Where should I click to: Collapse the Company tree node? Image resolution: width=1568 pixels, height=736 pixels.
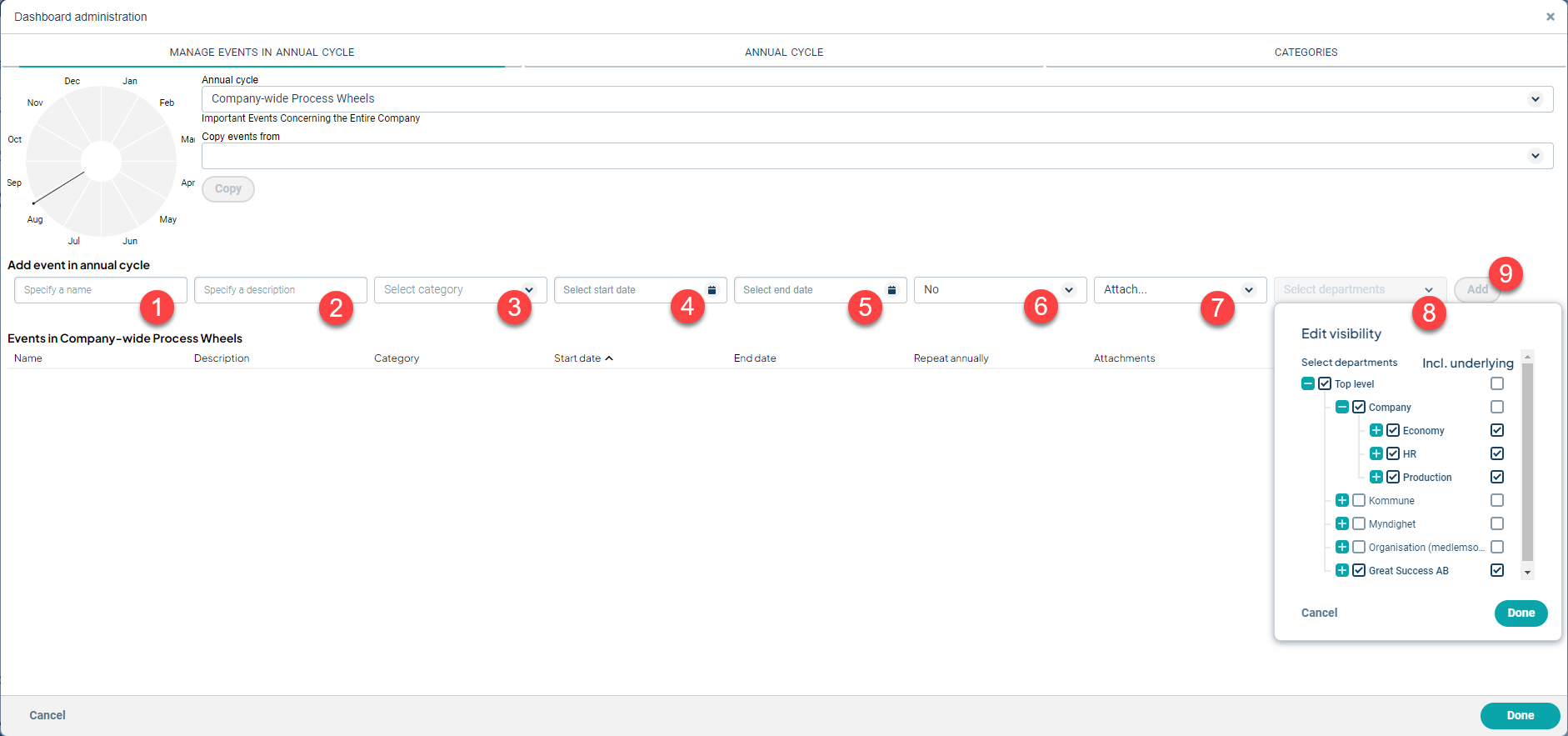1341,408
